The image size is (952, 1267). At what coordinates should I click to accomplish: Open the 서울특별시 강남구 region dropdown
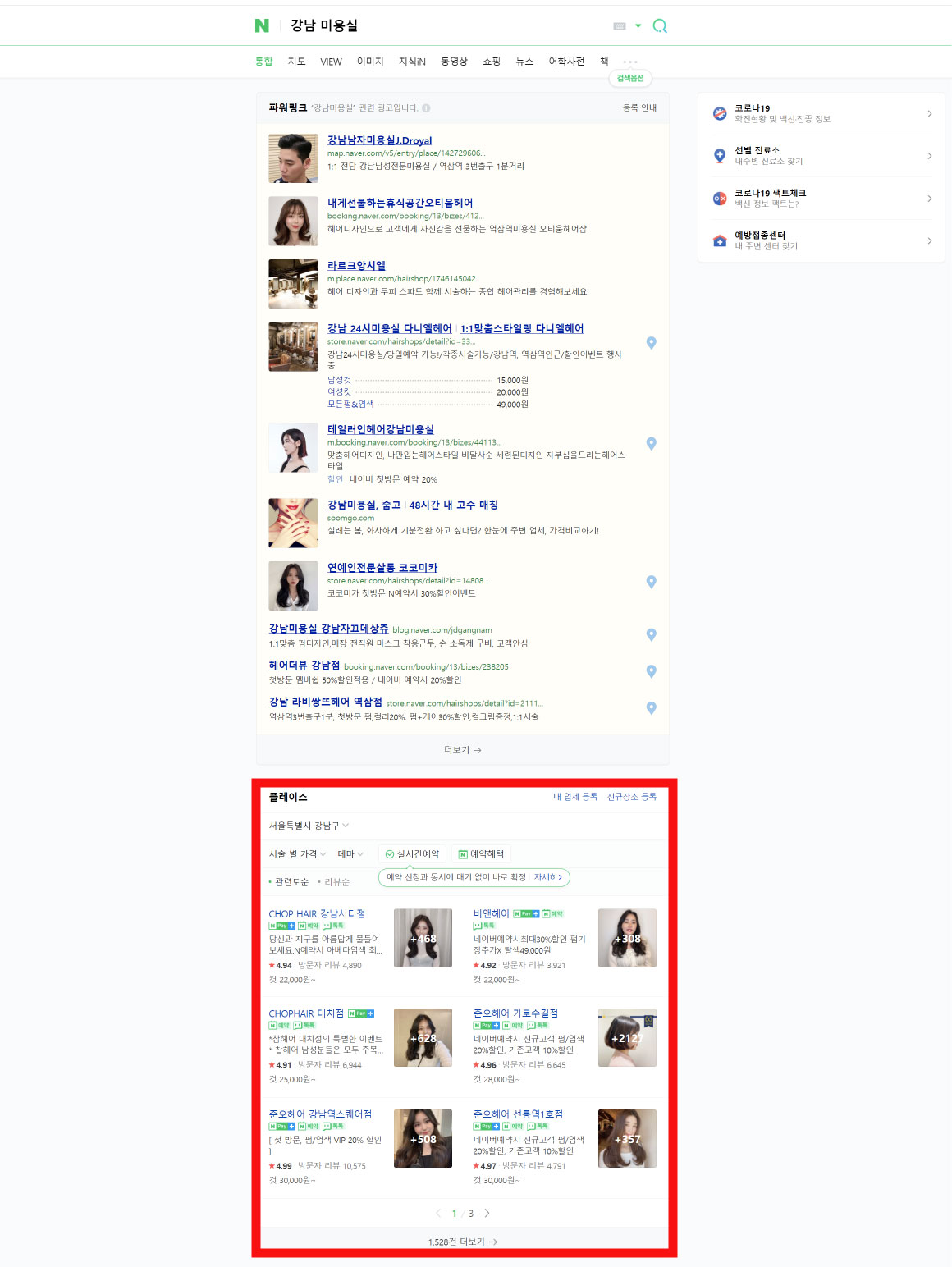tap(309, 826)
